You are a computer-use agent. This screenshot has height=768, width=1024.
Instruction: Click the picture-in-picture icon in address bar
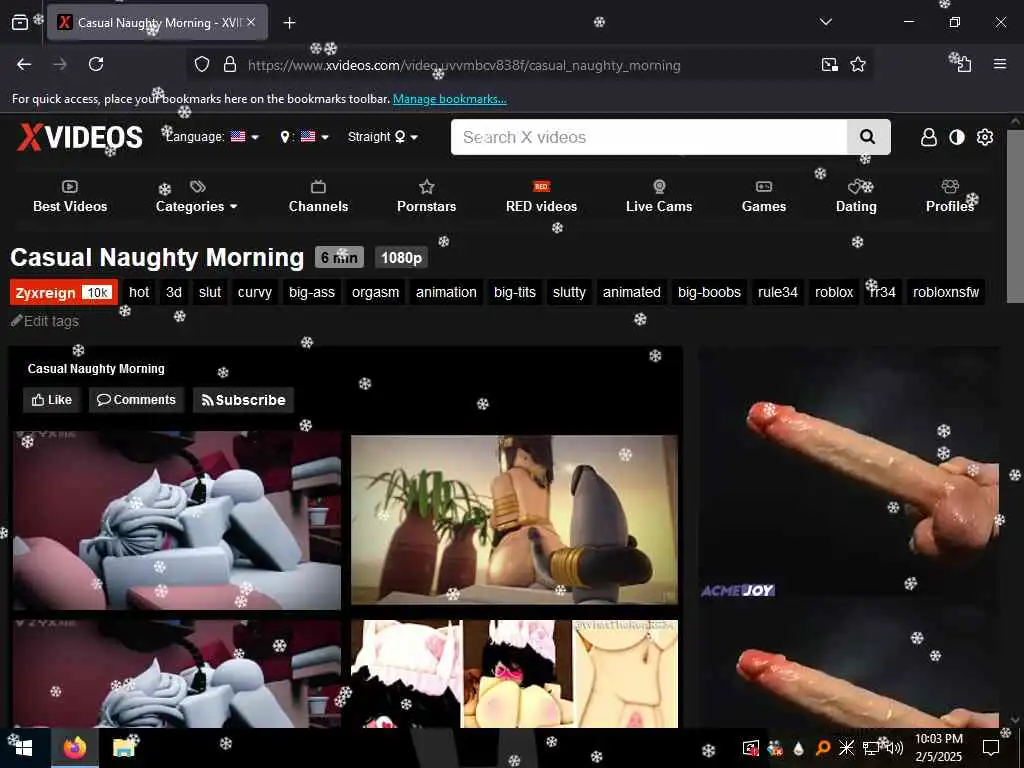[829, 65]
